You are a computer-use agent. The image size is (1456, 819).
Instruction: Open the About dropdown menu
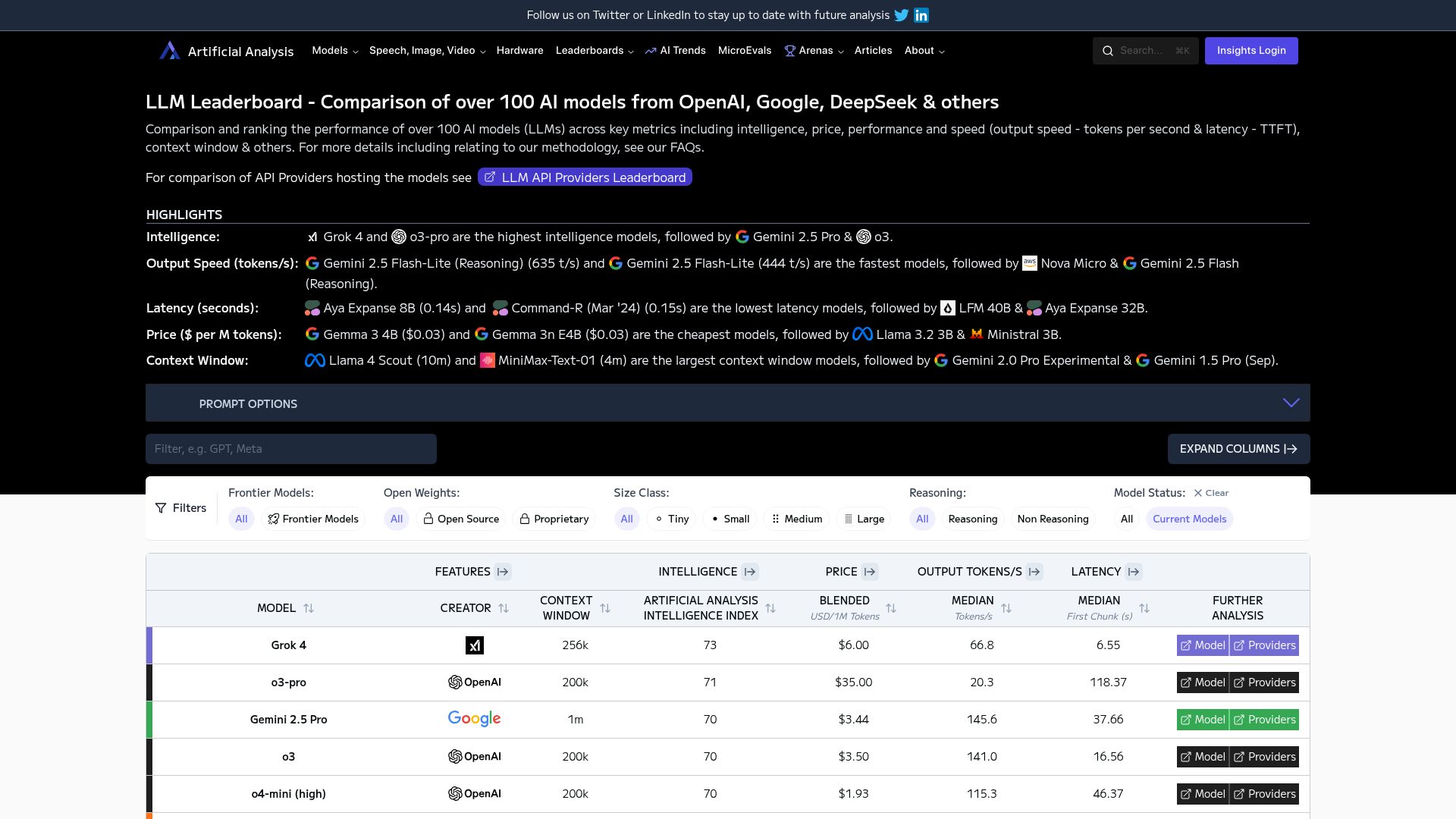pyautogui.click(x=924, y=51)
